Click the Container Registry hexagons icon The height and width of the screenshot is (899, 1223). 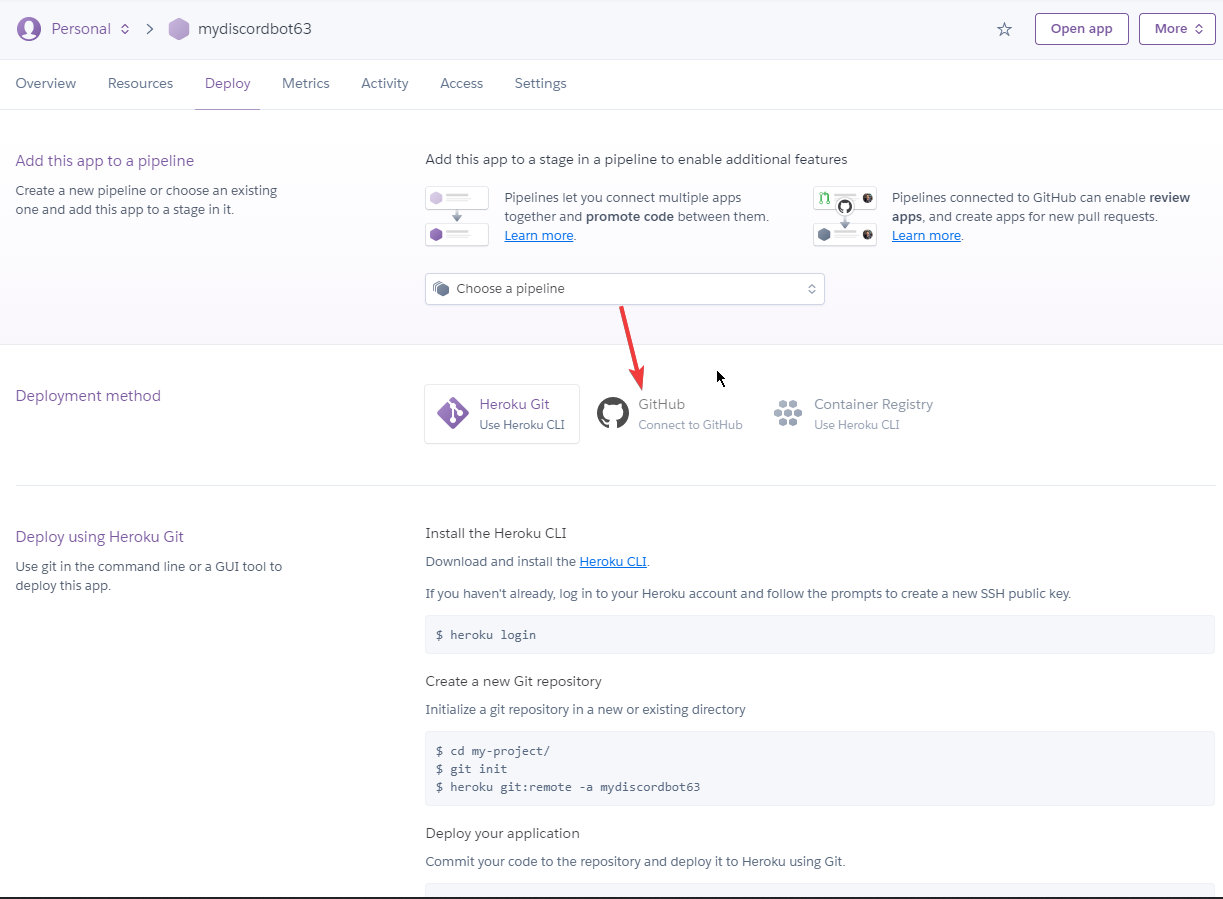788,413
